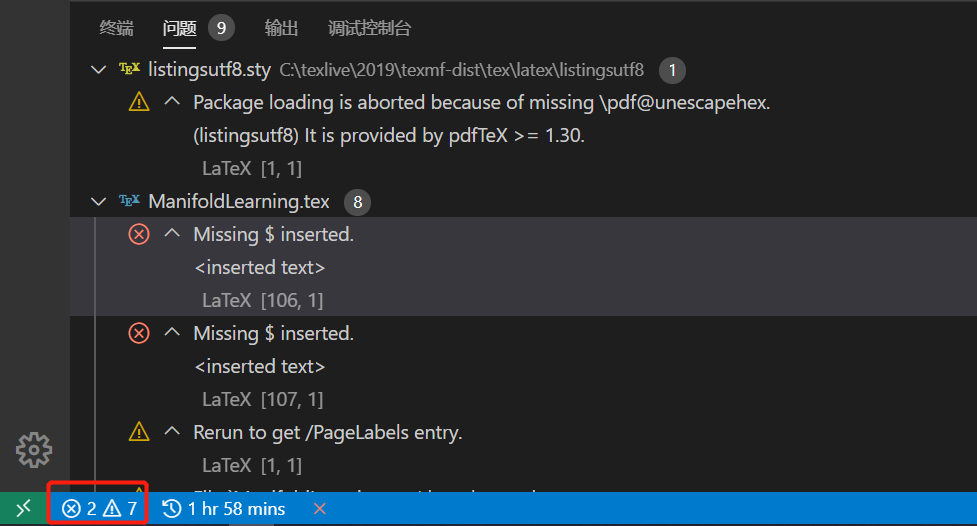Collapse the Package loading aborted message
The width and height of the screenshot is (977, 526).
(172, 101)
